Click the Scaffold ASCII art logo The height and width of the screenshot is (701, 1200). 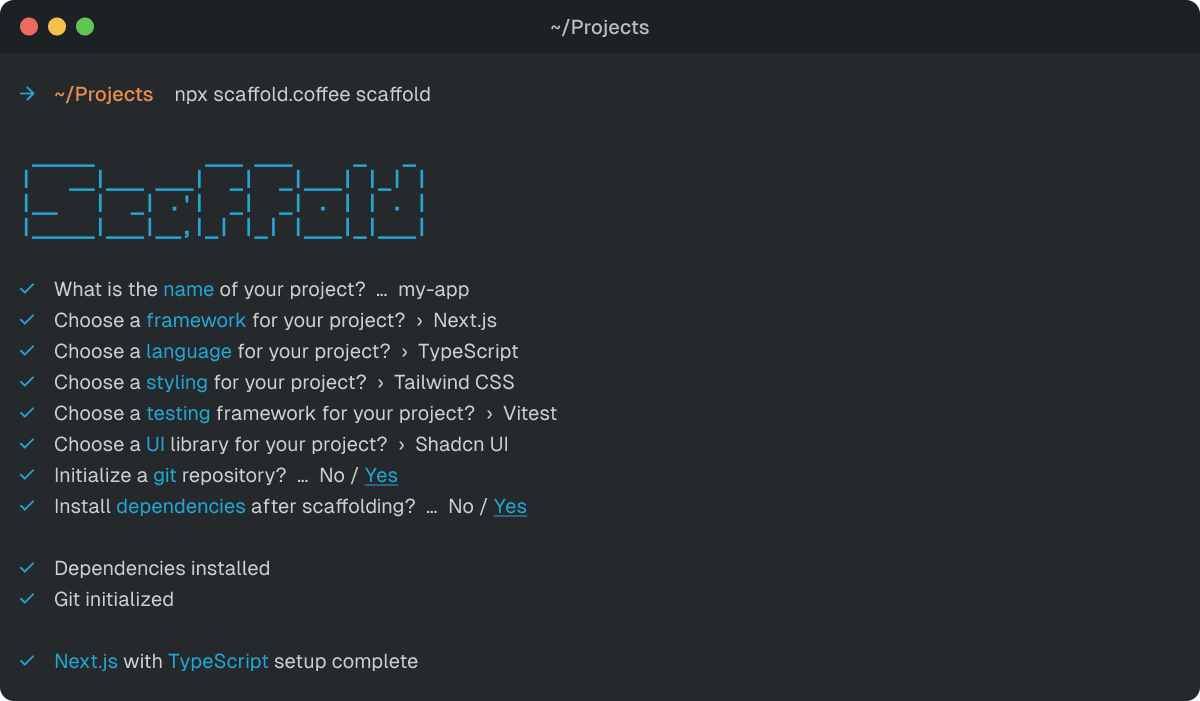point(225,200)
